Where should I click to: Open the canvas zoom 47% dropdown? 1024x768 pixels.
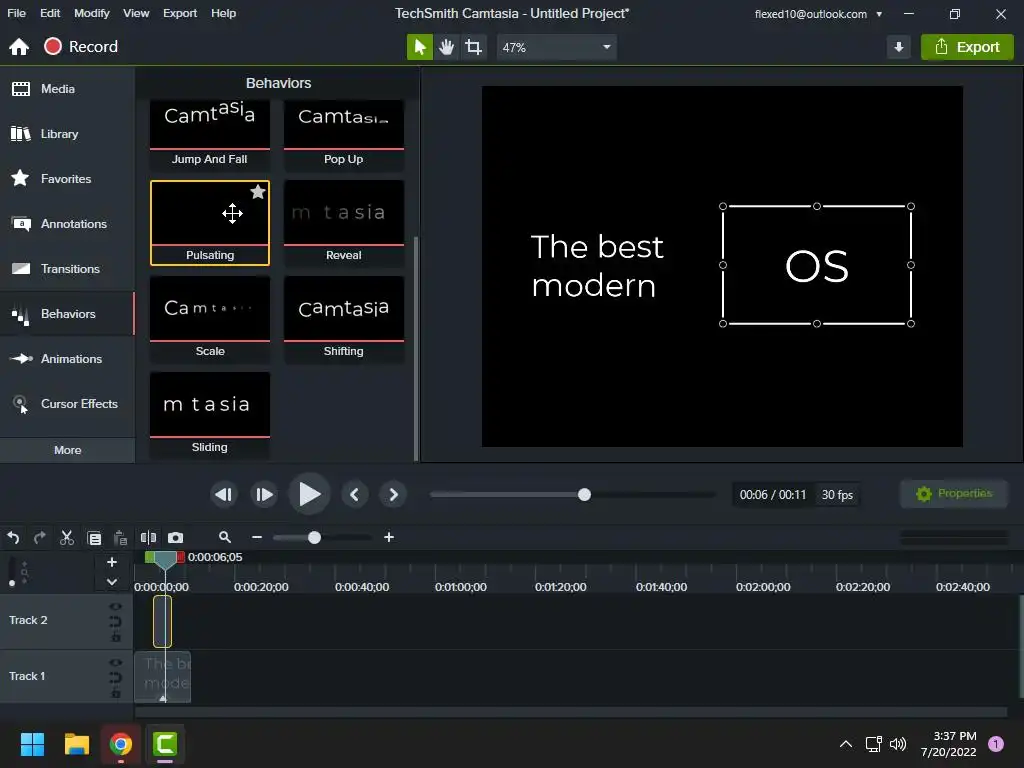click(x=556, y=47)
